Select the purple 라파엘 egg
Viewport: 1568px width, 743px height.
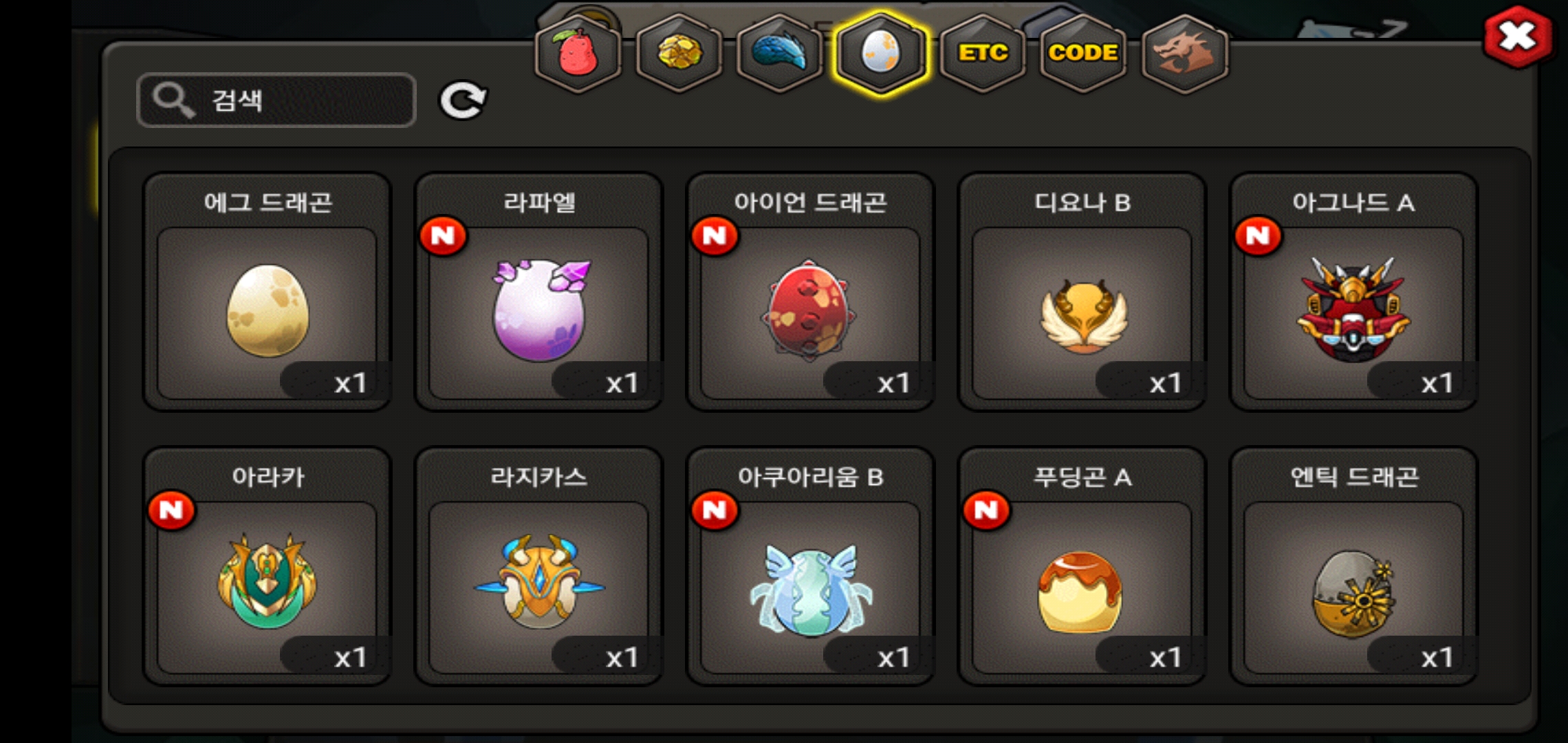[x=538, y=292]
